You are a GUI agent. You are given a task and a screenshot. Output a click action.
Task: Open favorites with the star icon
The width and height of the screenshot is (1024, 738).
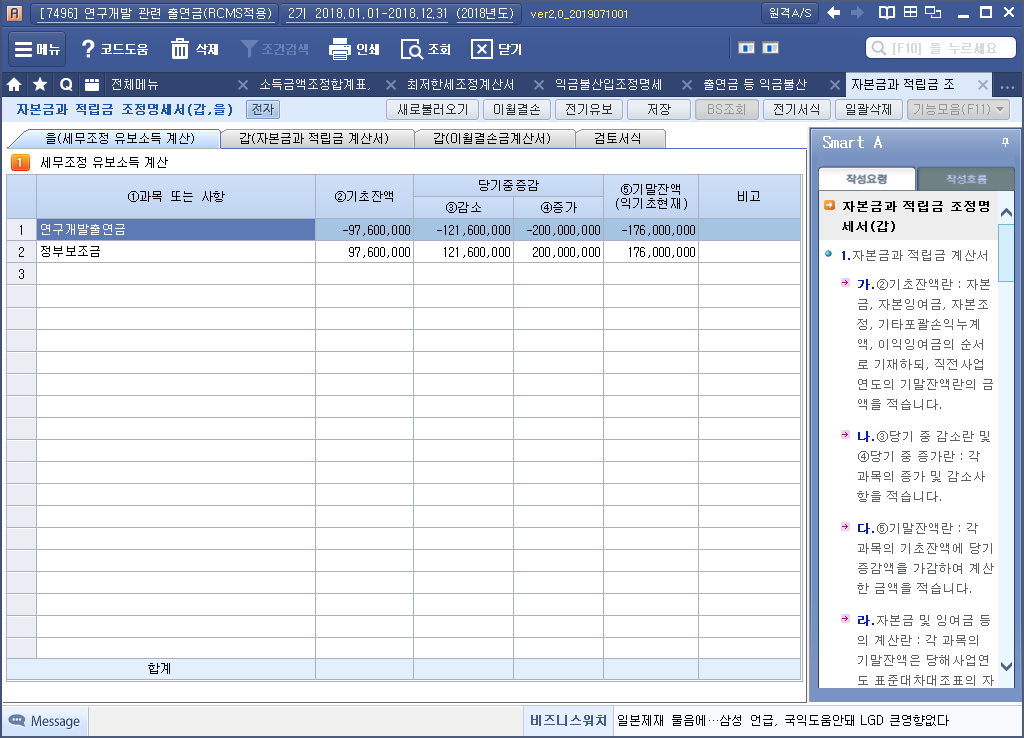(x=40, y=85)
